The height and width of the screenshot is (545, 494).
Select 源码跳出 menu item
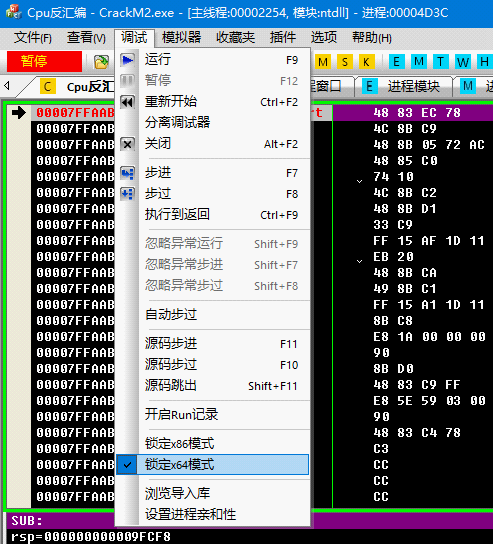click(x=212, y=385)
